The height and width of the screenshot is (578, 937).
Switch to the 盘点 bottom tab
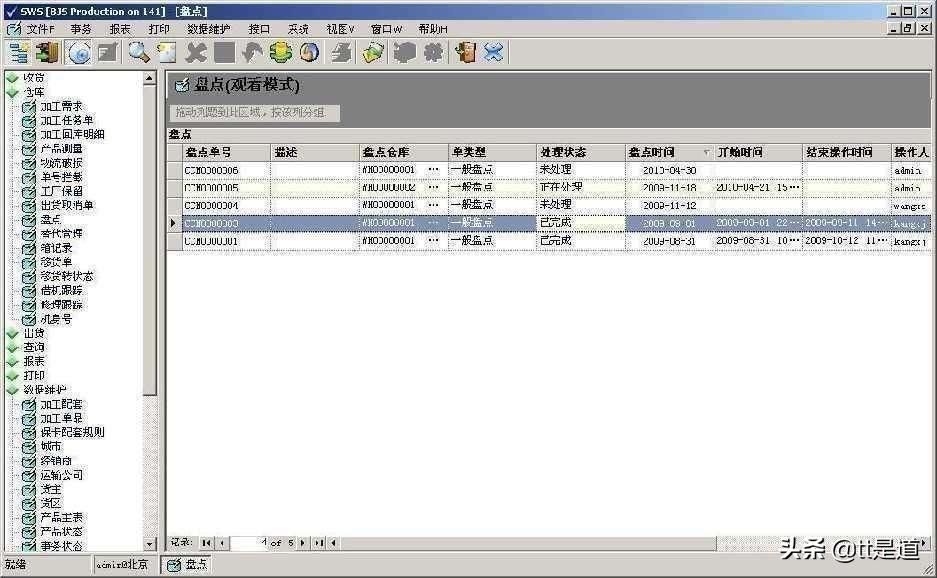click(x=187, y=564)
